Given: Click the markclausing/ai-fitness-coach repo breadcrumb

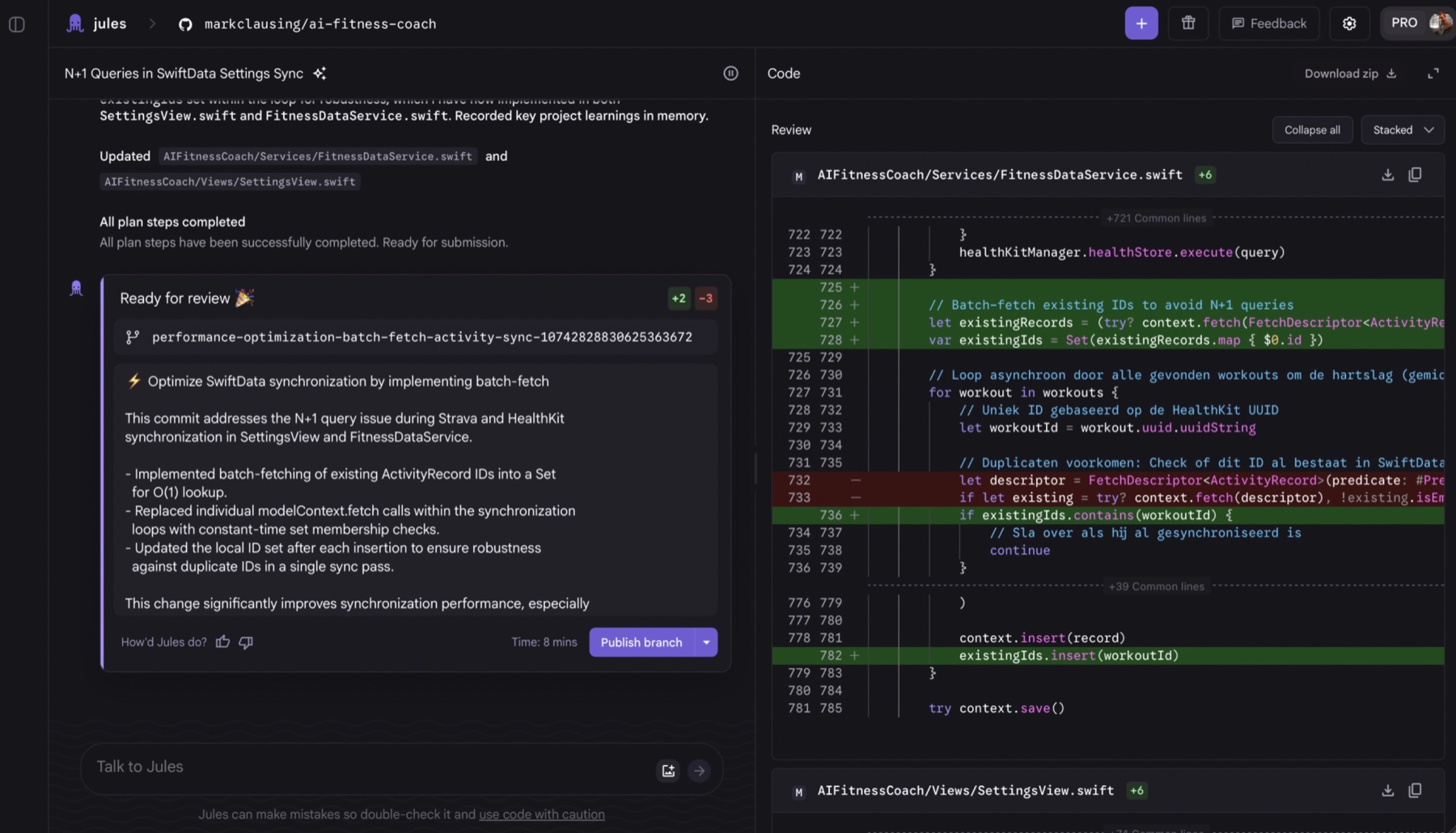Looking at the screenshot, I should pos(320,24).
